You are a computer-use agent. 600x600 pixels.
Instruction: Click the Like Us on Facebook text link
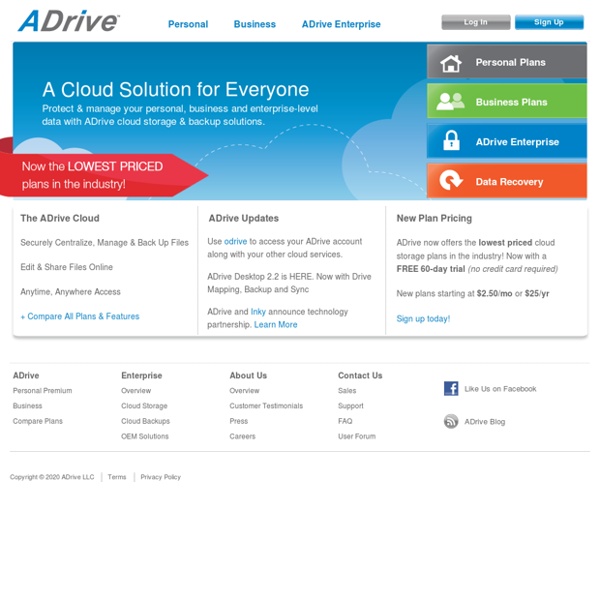[x=501, y=389]
